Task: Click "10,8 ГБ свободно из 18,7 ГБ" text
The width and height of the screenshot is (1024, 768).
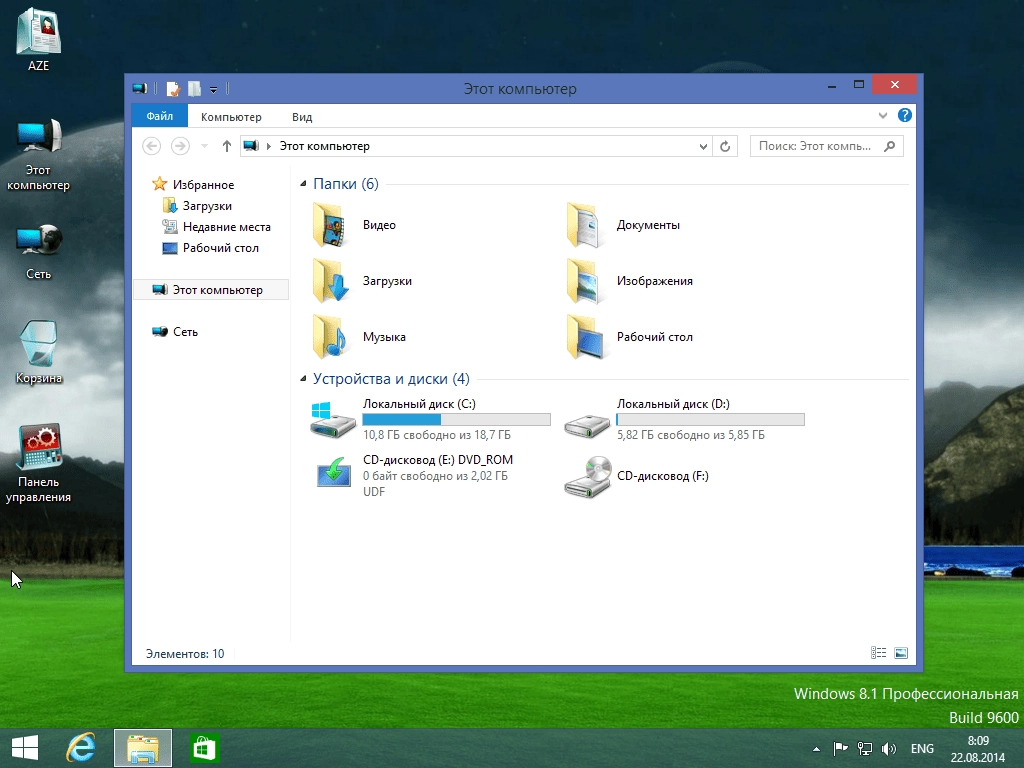Action: pyautogui.click(x=437, y=435)
